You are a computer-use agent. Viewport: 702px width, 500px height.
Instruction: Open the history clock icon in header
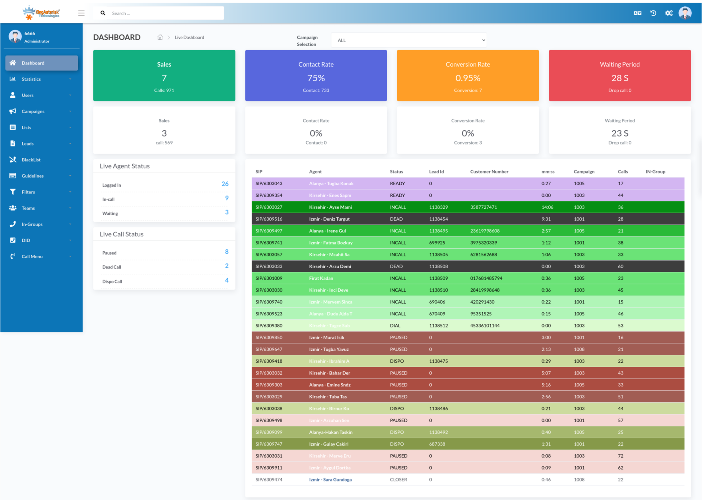[653, 13]
